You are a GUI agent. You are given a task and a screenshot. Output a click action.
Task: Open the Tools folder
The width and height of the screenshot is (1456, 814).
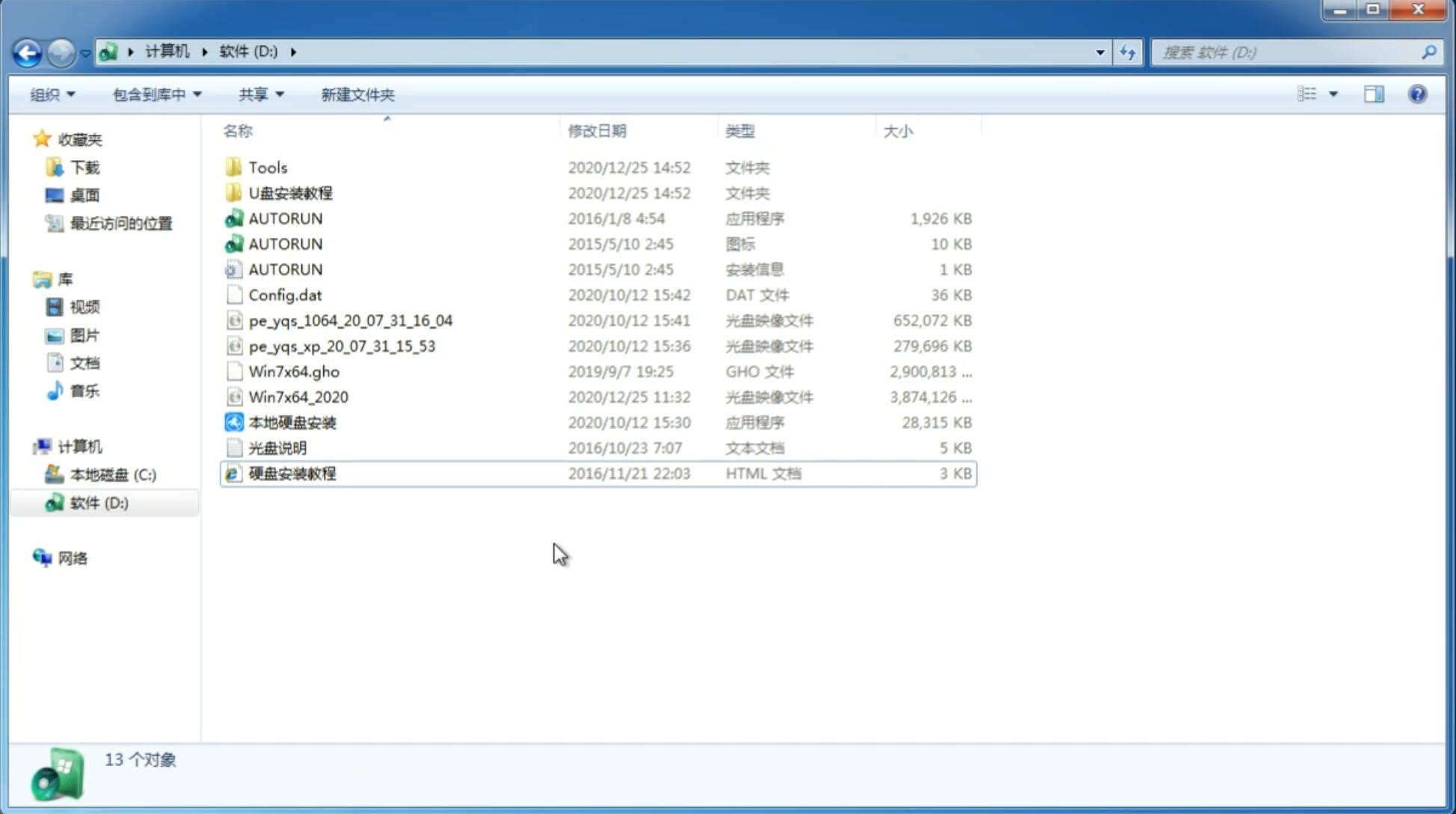[267, 166]
